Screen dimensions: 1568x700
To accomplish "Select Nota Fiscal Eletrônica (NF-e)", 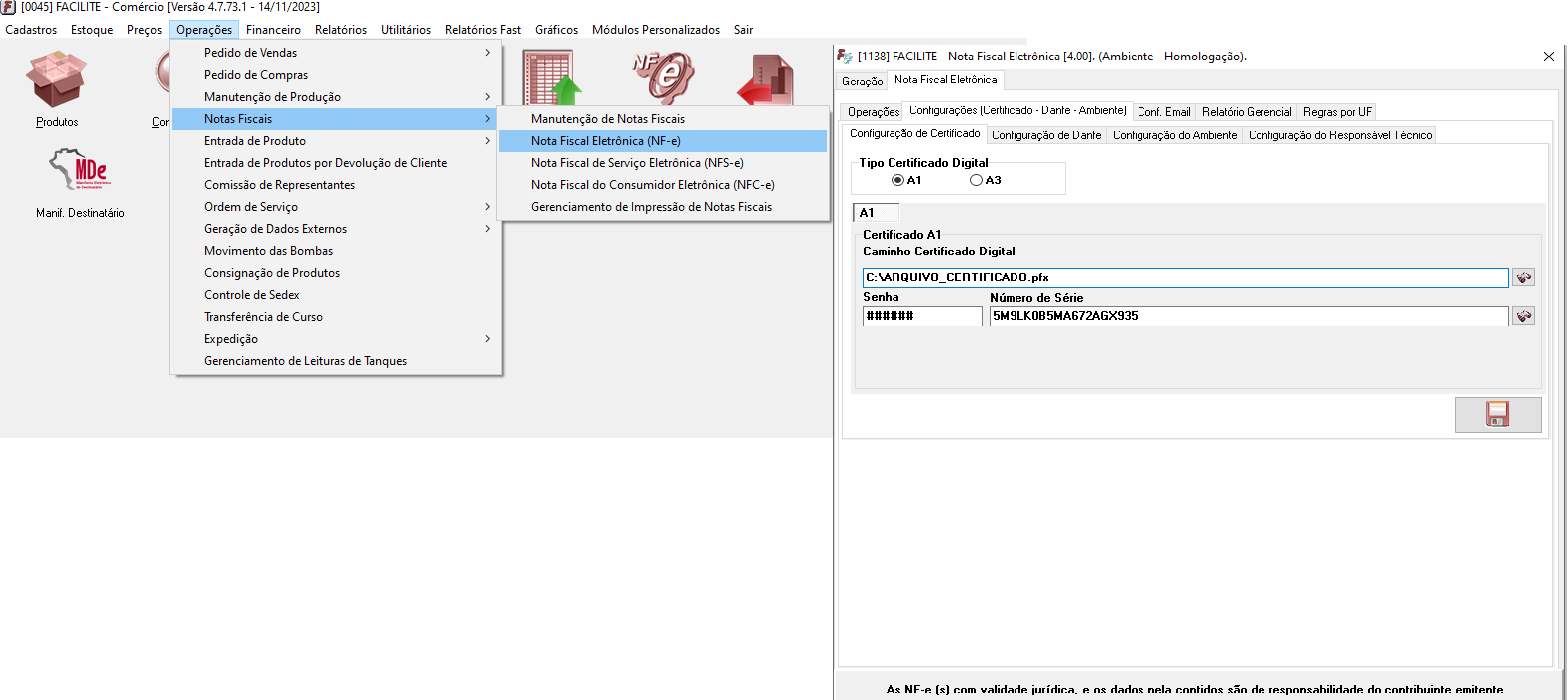I will click(x=663, y=141).
